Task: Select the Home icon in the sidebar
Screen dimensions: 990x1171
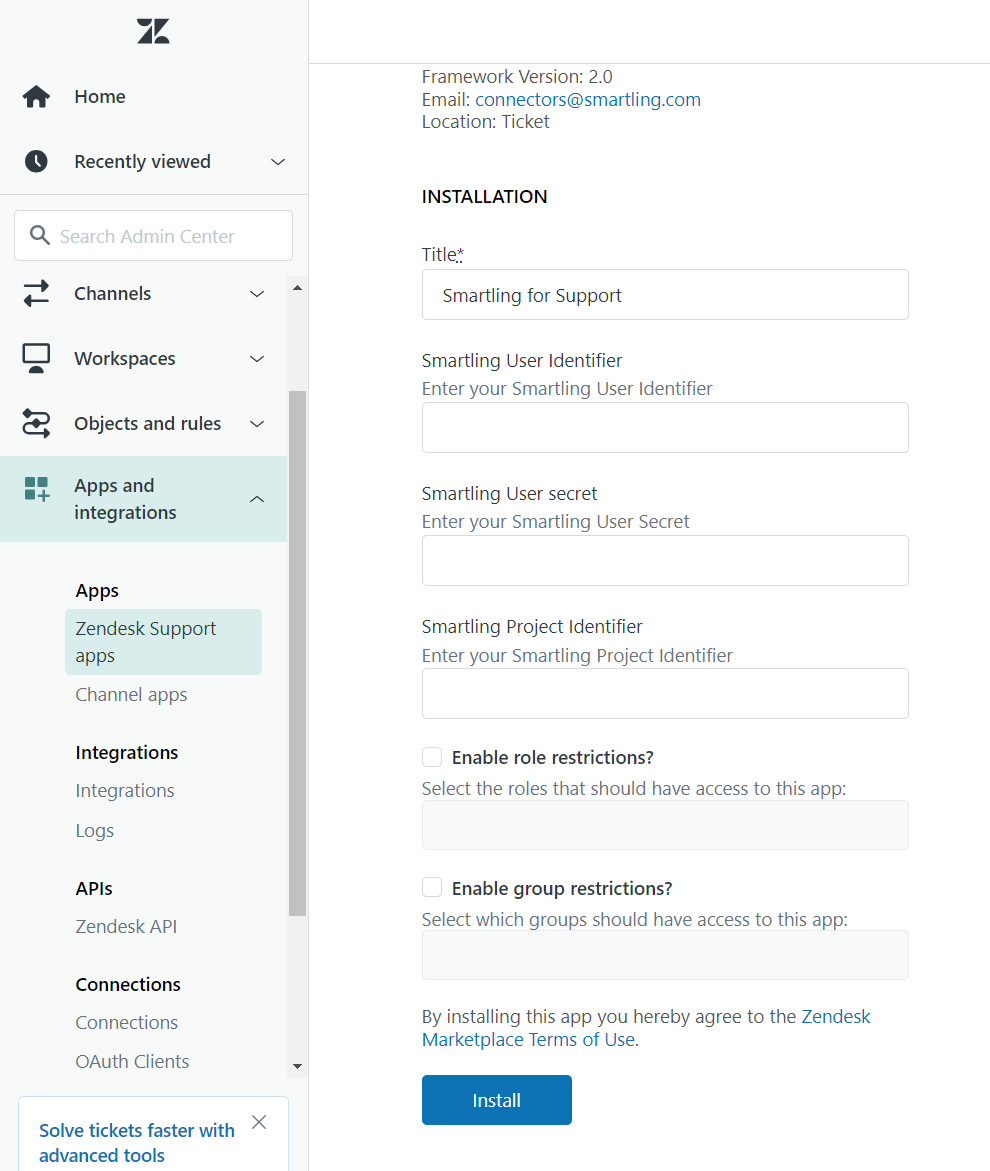Action: 36,96
